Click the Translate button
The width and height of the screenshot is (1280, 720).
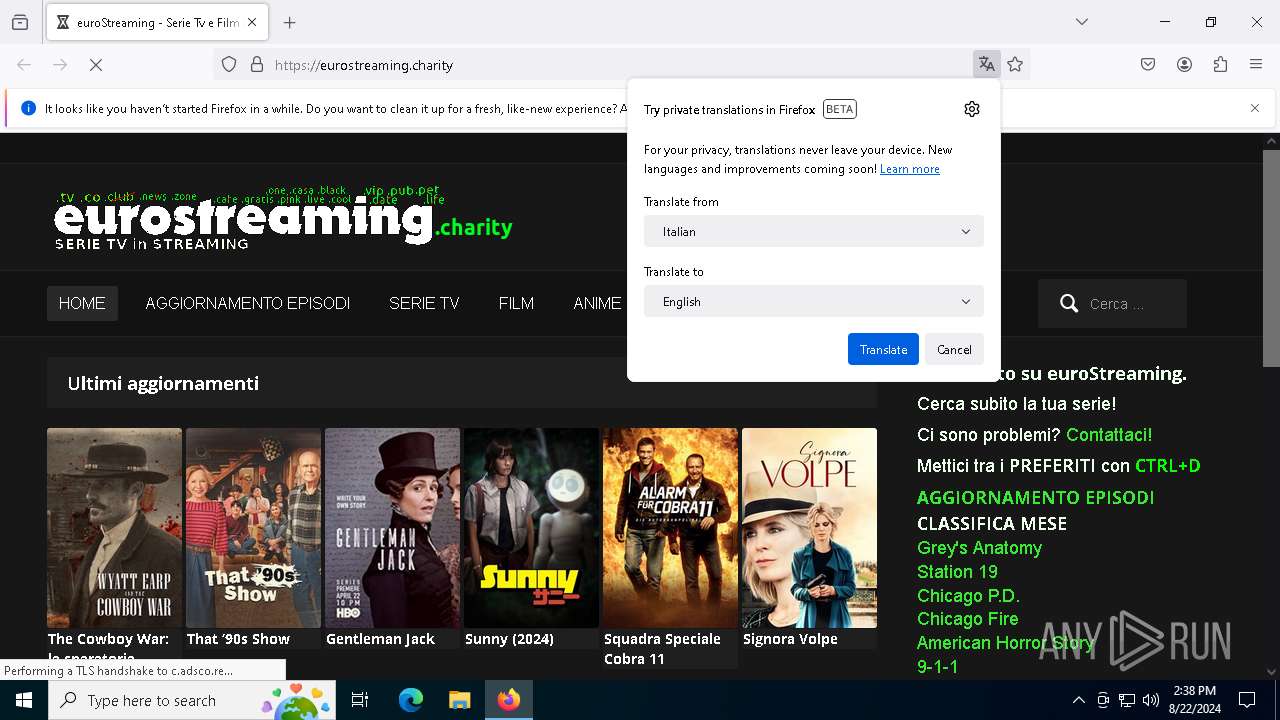tap(883, 349)
